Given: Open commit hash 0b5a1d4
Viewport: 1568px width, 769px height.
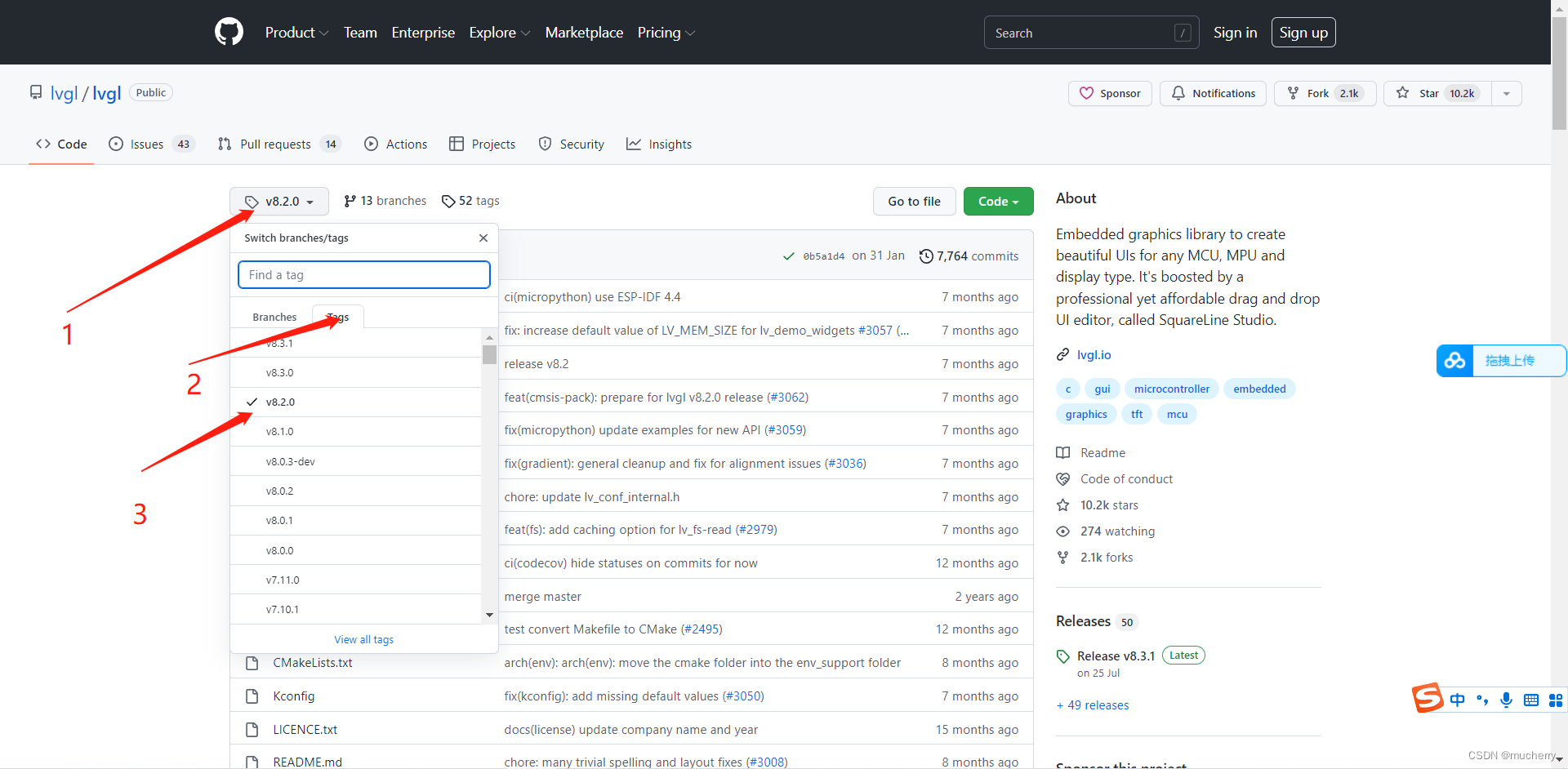Looking at the screenshot, I should (823, 256).
